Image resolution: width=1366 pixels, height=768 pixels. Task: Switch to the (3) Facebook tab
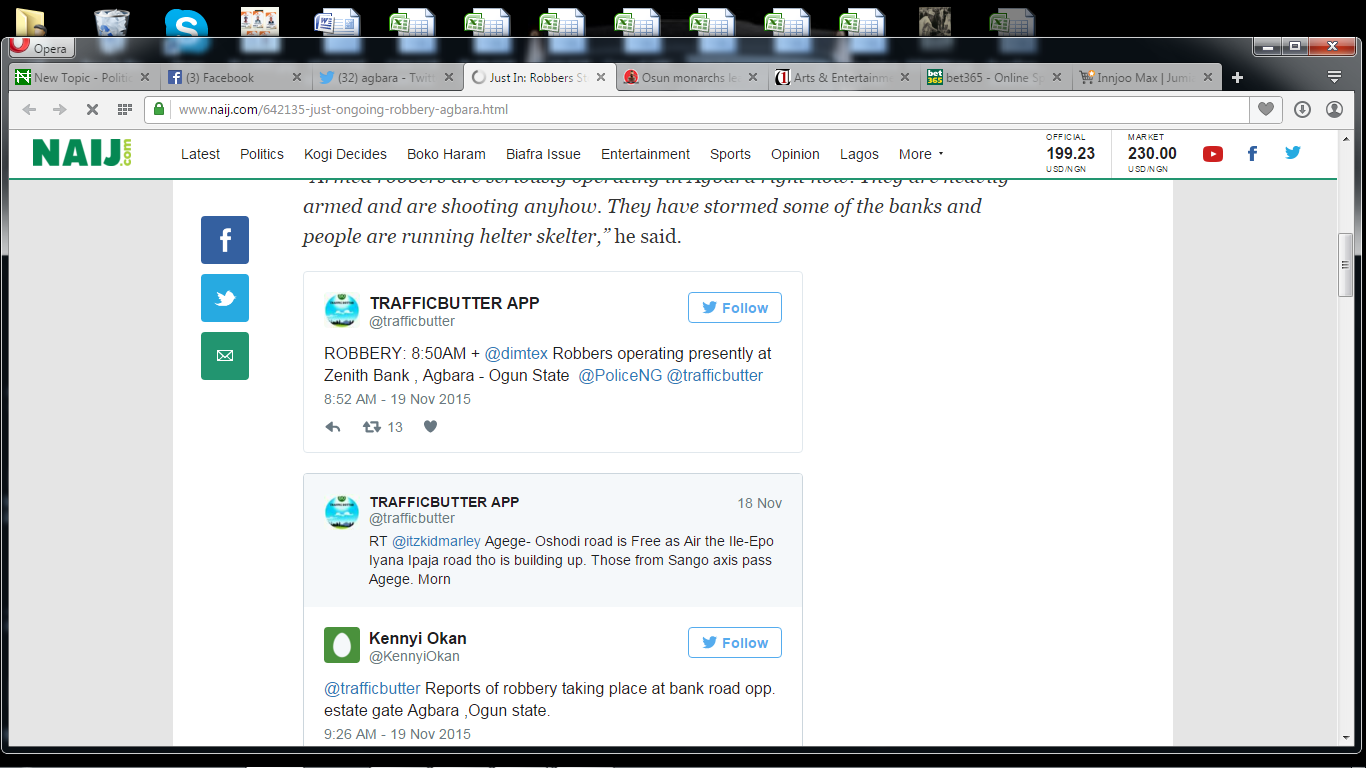(235, 78)
